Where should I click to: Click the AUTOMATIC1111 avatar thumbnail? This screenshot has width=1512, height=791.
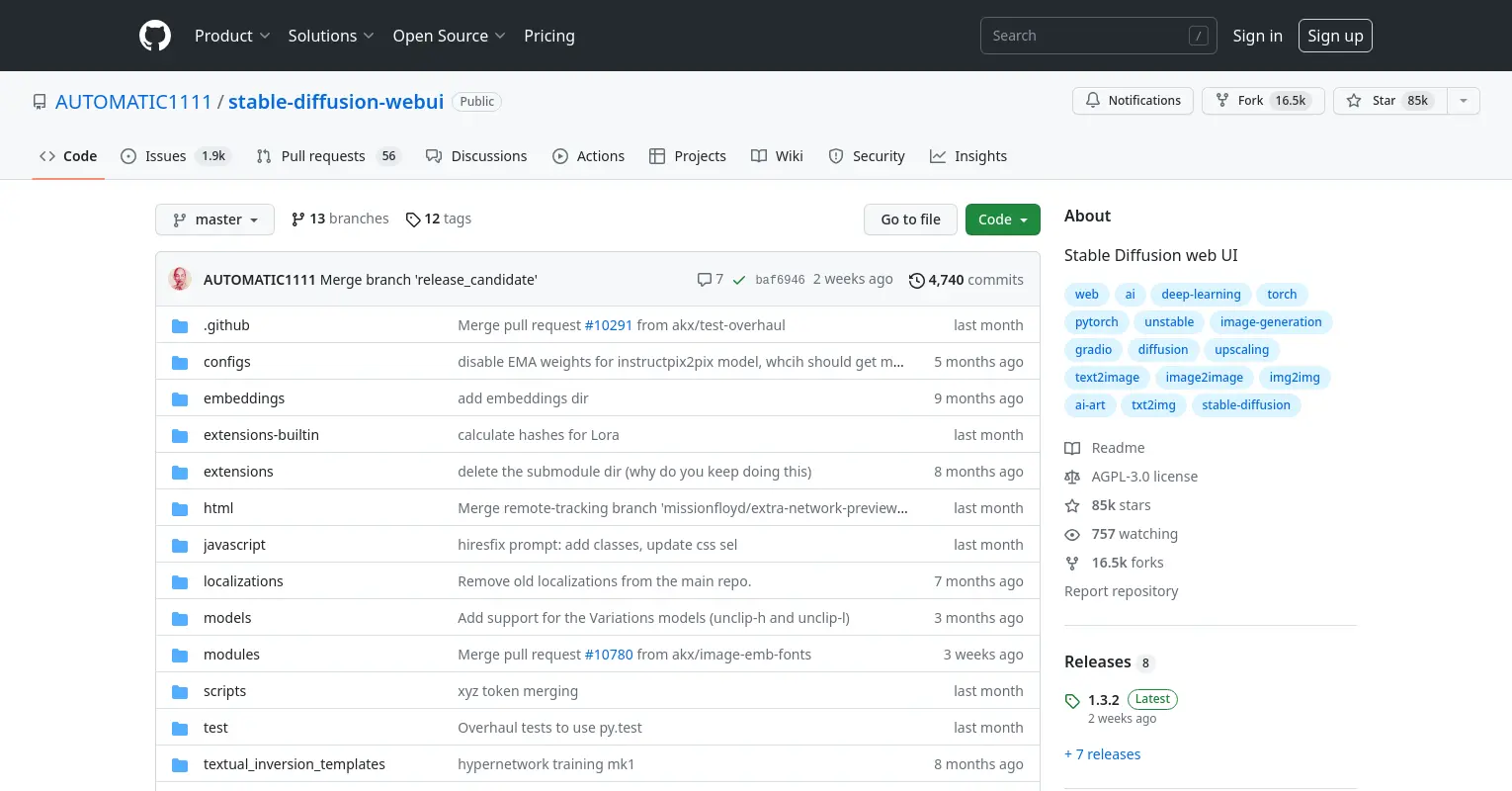click(180, 280)
